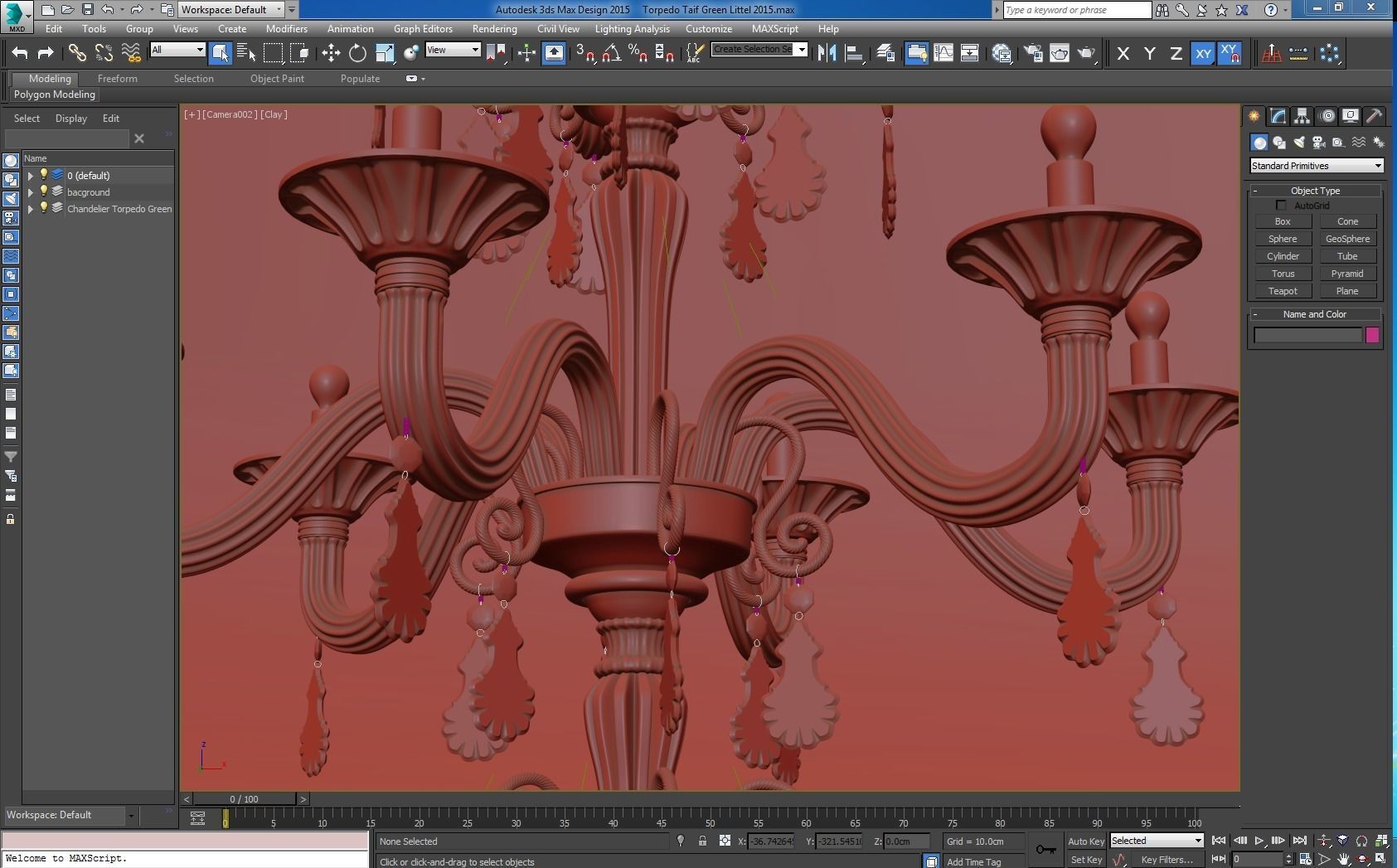Viewport: 1397px width, 868px height.
Task: Open the Utilities command panel tab
Action: coord(1374,116)
